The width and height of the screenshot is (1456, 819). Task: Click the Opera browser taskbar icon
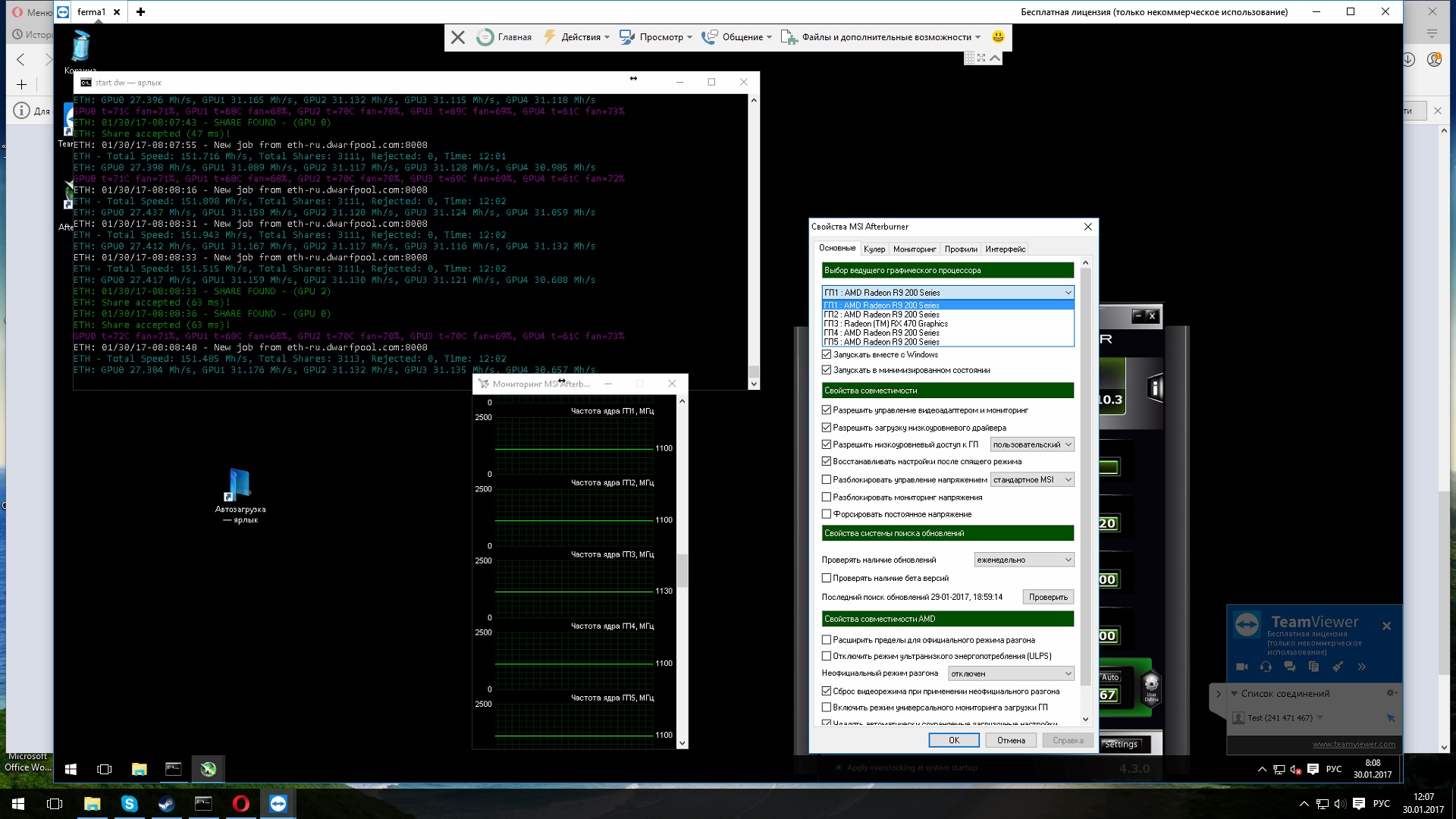click(240, 804)
